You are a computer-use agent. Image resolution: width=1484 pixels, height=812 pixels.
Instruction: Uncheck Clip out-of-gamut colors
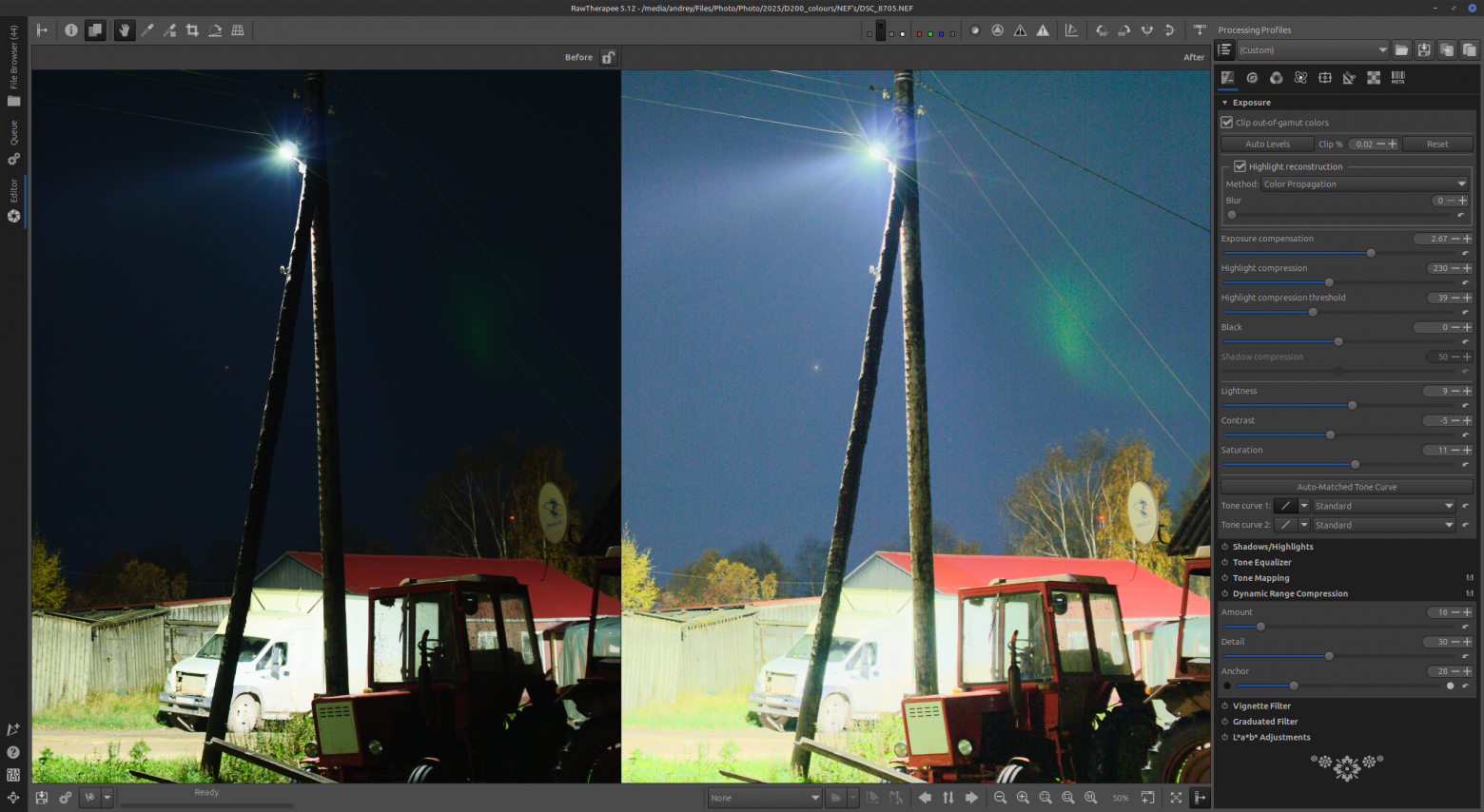1227,123
